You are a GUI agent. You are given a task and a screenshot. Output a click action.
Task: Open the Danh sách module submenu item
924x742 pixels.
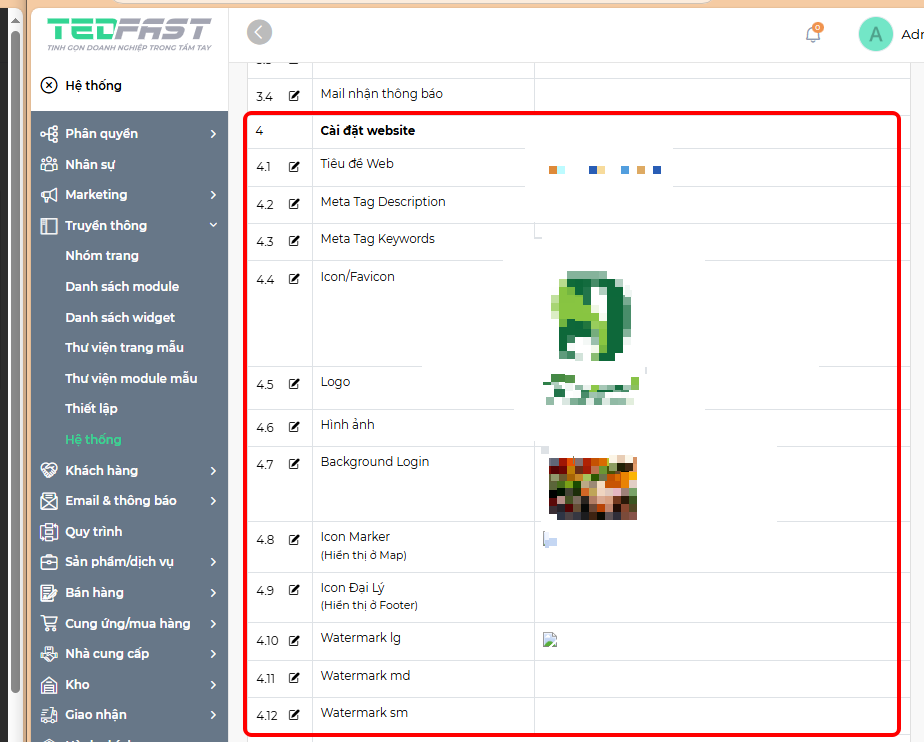click(x=122, y=287)
